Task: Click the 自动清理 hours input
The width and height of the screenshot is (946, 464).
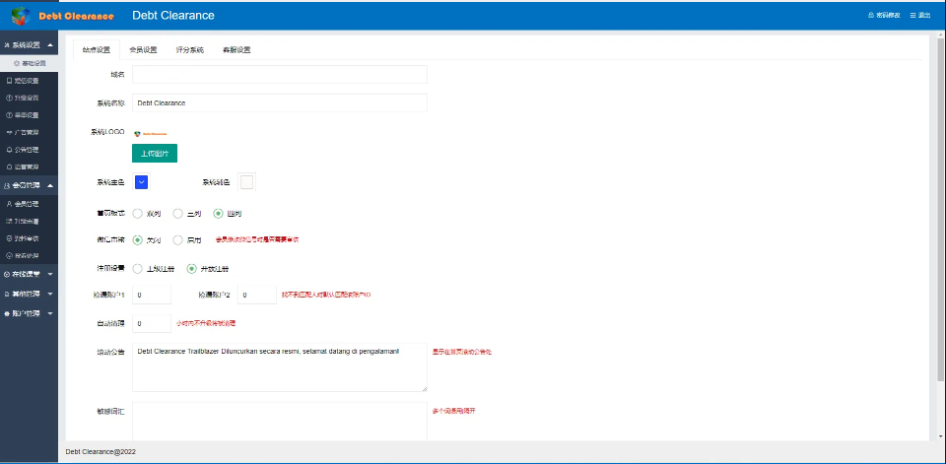Action: [x=151, y=323]
